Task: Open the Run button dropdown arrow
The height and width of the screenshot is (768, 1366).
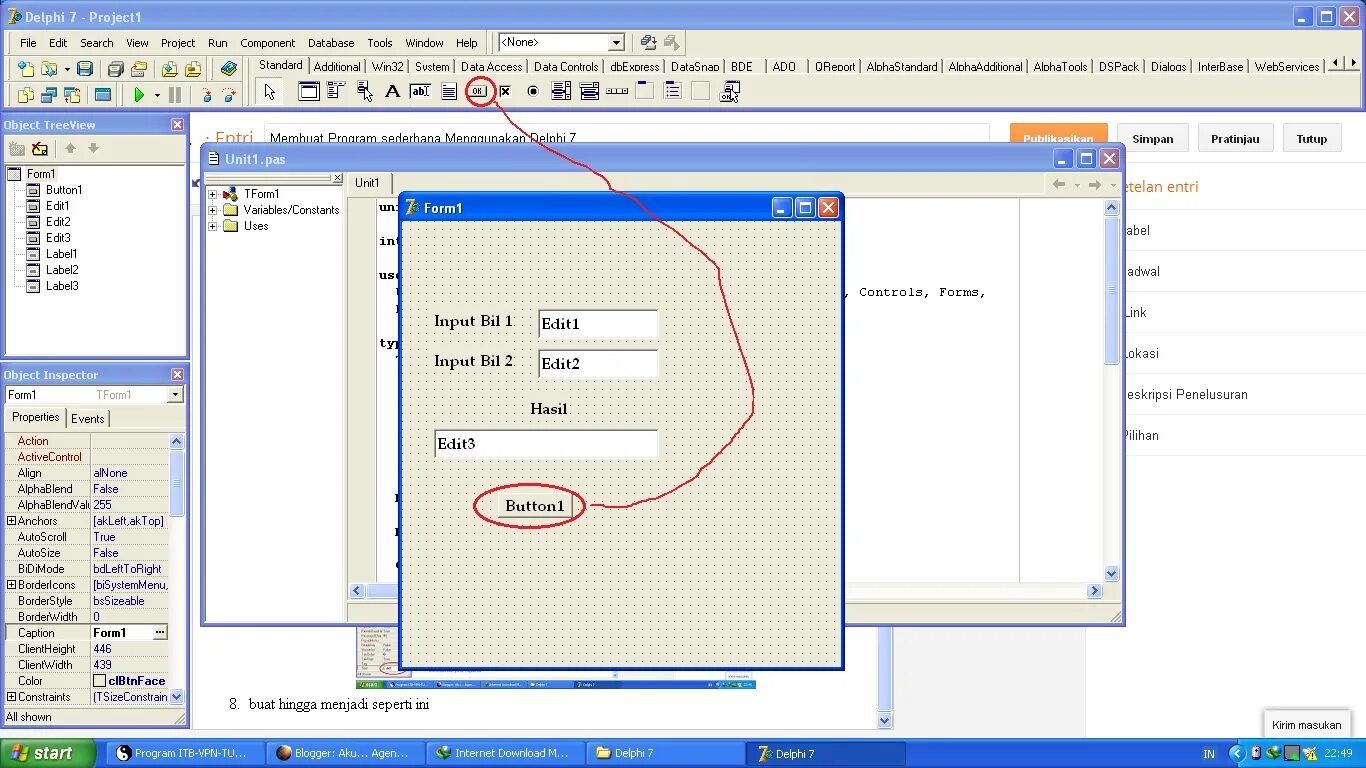Action: point(157,96)
